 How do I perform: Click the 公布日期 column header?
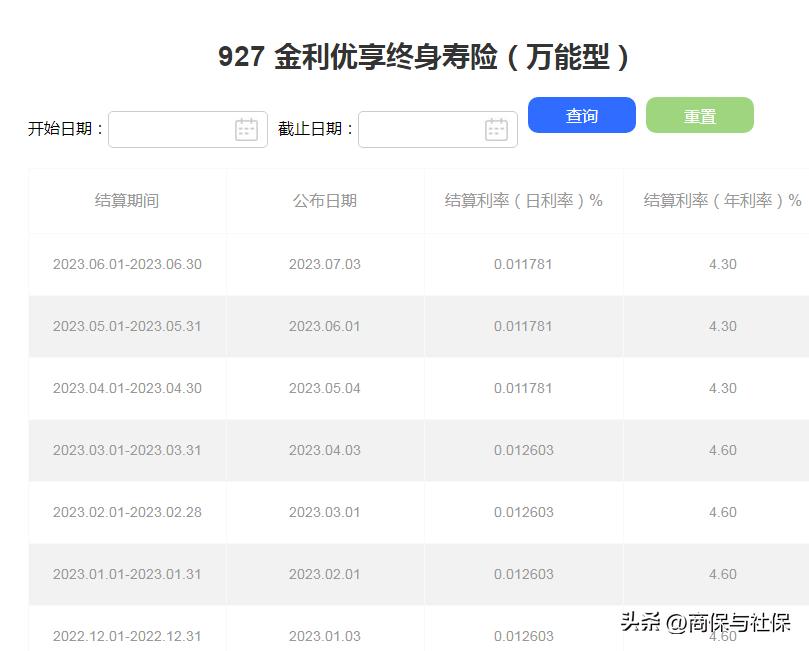click(325, 200)
